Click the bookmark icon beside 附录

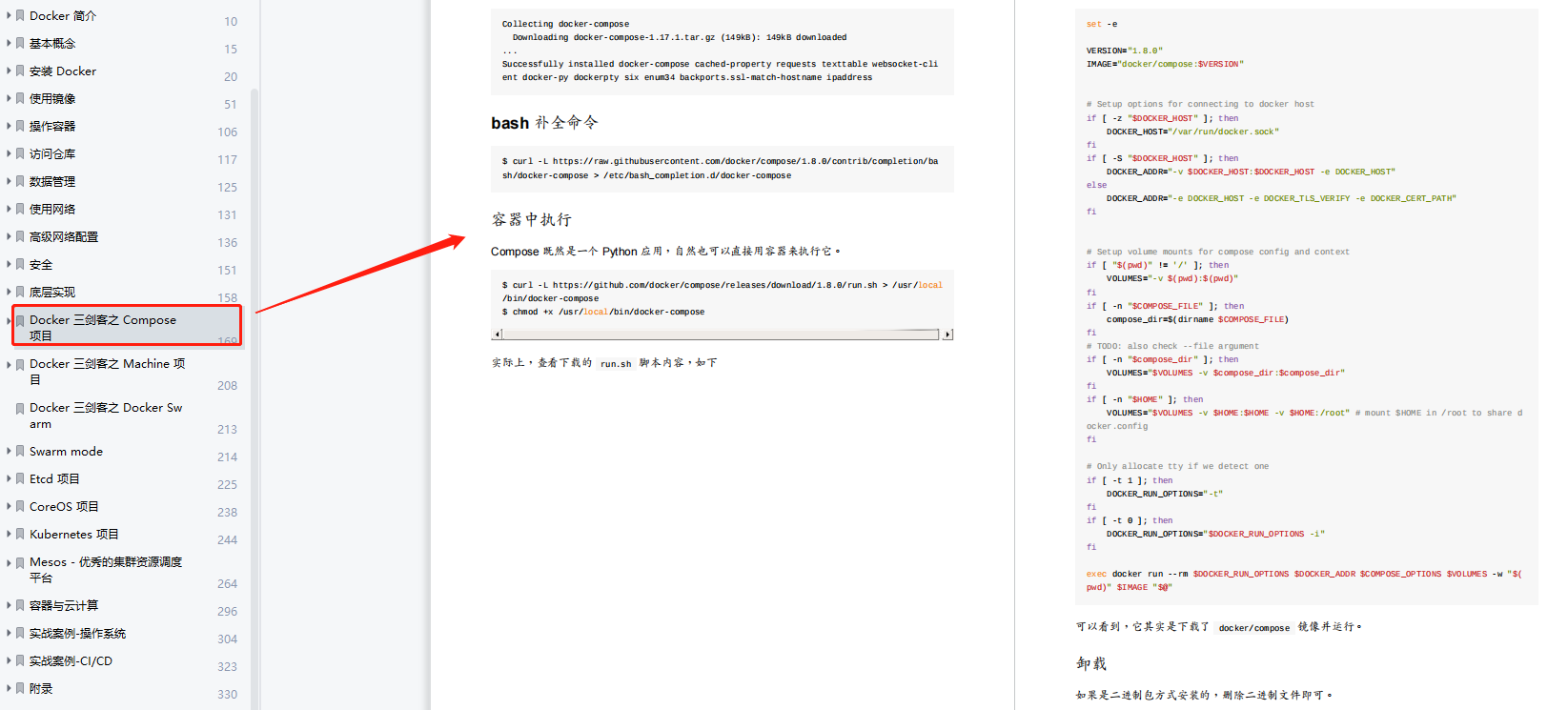pyautogui.click(x=20, y=689)
